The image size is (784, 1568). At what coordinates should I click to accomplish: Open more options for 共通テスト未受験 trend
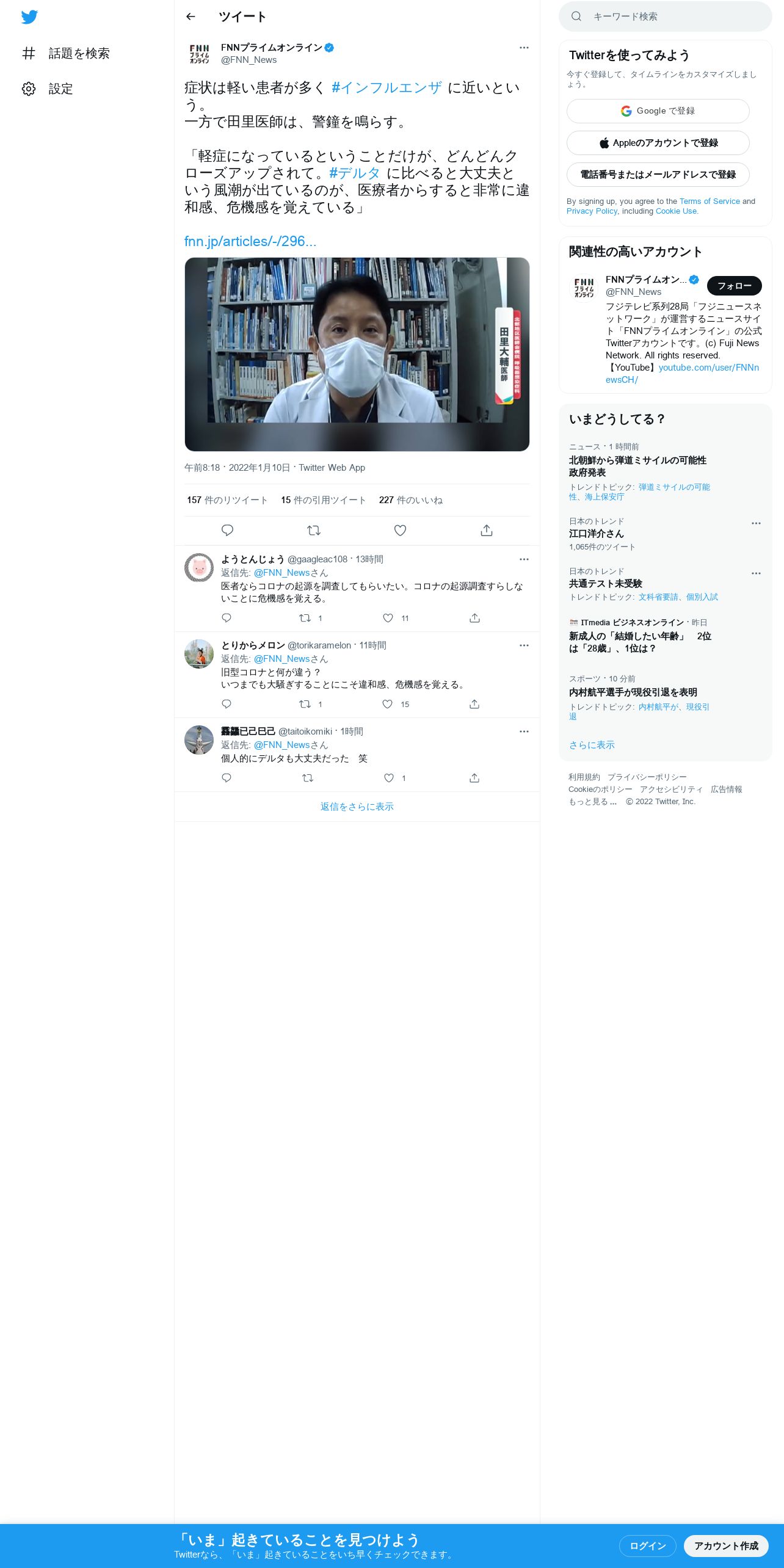[x=756, y=573]
